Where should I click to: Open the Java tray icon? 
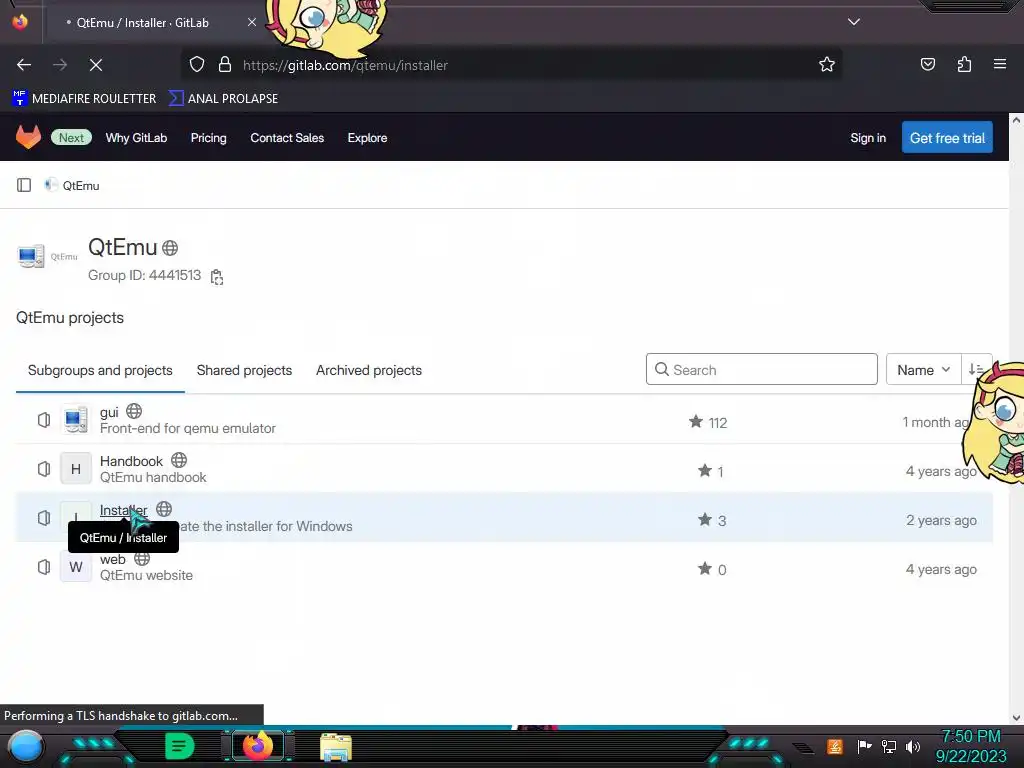[834, 746]
